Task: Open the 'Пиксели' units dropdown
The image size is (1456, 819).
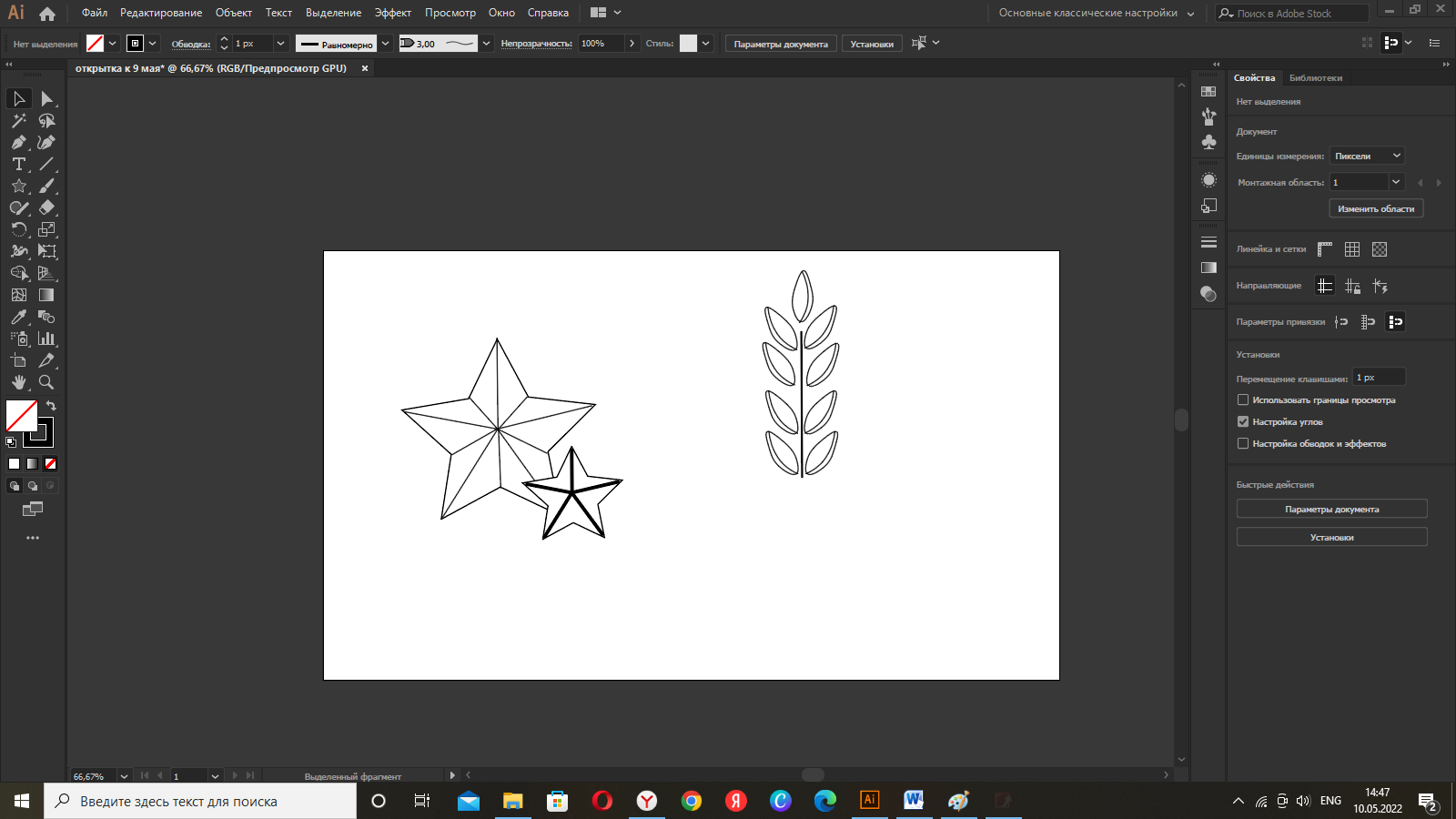Action: point(1368,157)
